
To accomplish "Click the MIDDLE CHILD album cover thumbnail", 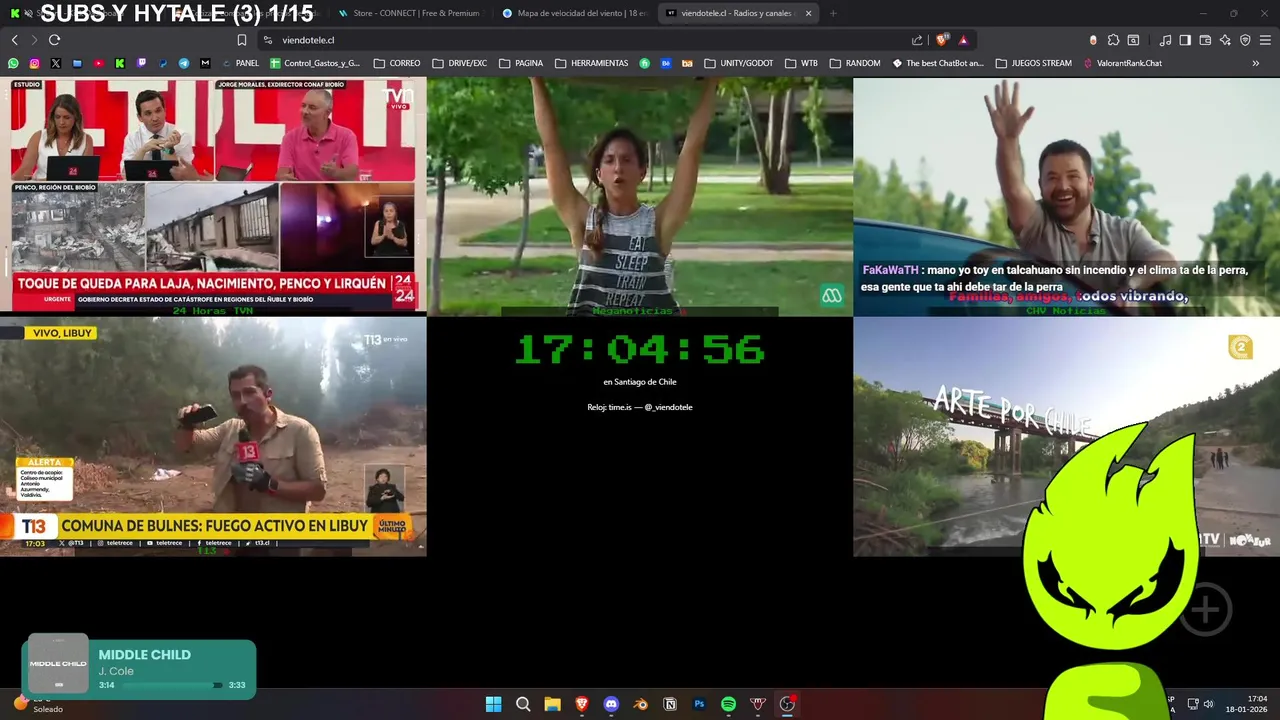I will point(58,663).
